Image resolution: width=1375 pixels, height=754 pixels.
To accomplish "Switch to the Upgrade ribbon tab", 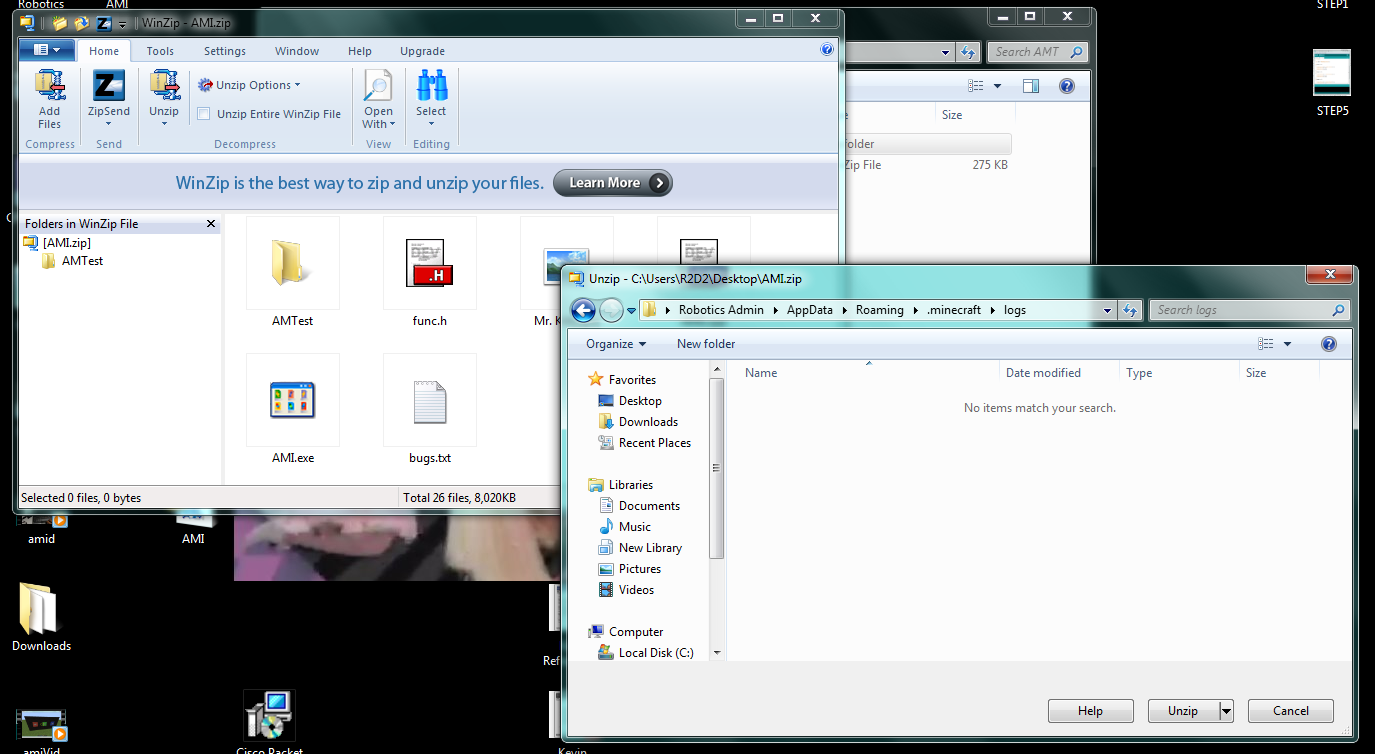I will 423,51.
